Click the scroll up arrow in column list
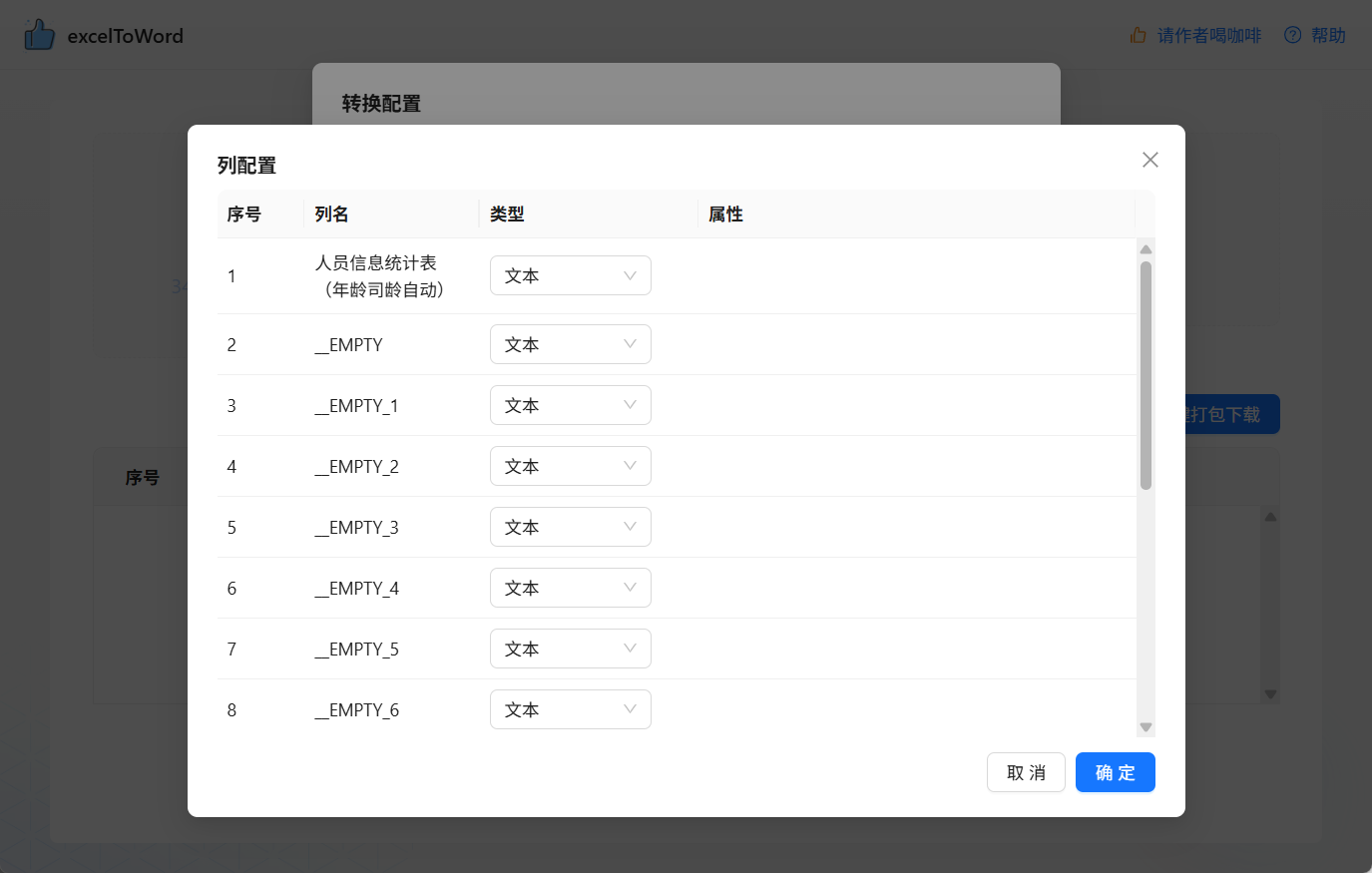This screenshot has width=1372, height=873. pos(1145,249)
